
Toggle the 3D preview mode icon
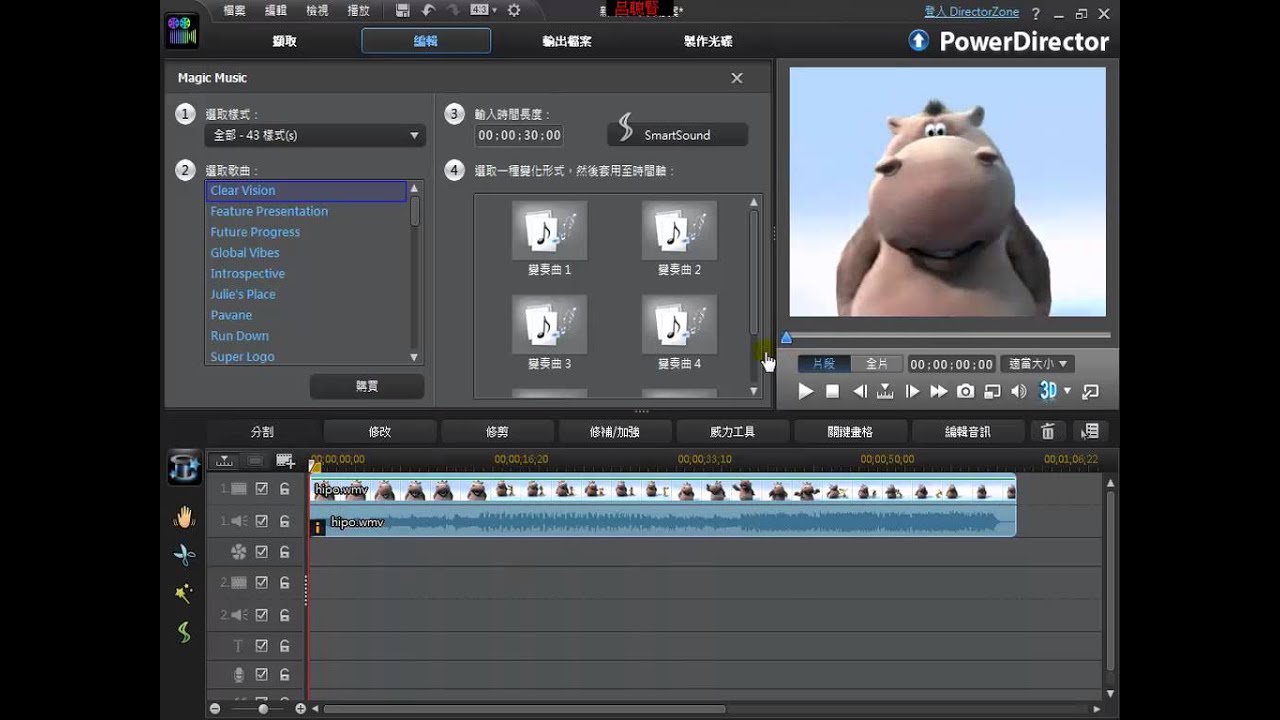tap(1047, 392)
